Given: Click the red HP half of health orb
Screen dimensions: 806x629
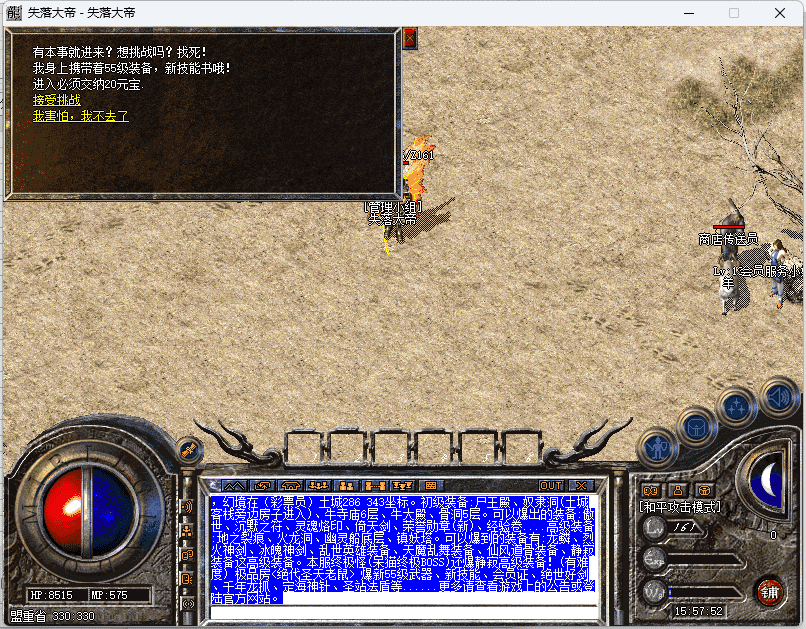Looking at the screenshot, I should click(x=63, y=513).
